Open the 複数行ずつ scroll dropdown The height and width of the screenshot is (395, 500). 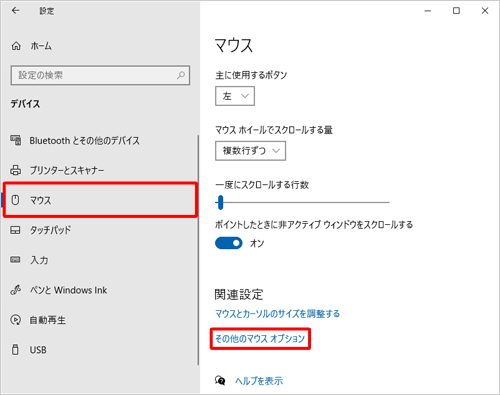[x=250, y=151]
